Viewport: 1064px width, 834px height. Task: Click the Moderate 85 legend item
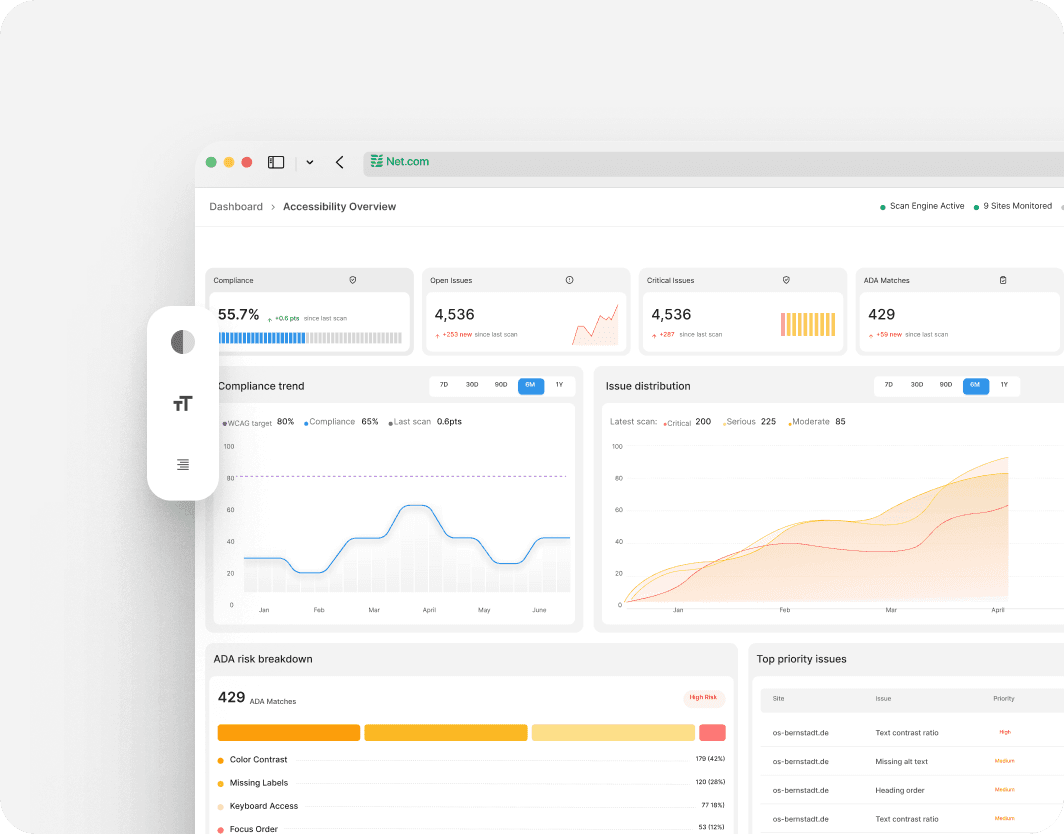pos(817,422)
